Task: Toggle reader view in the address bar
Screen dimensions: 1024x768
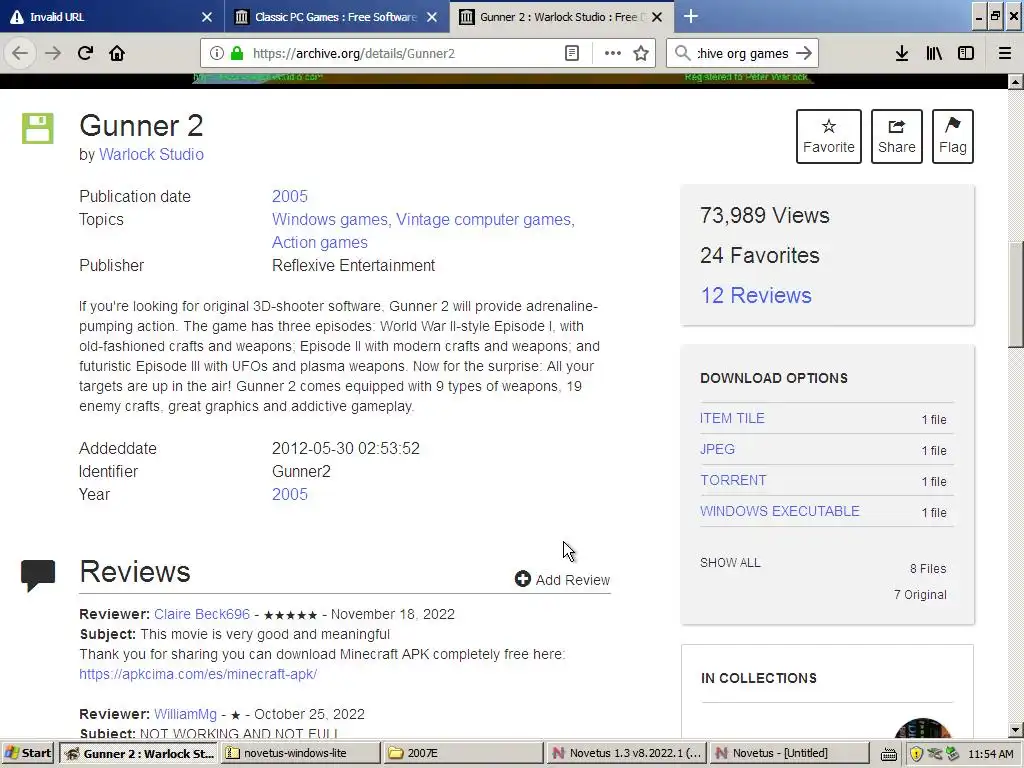Action: click(571, 53)
